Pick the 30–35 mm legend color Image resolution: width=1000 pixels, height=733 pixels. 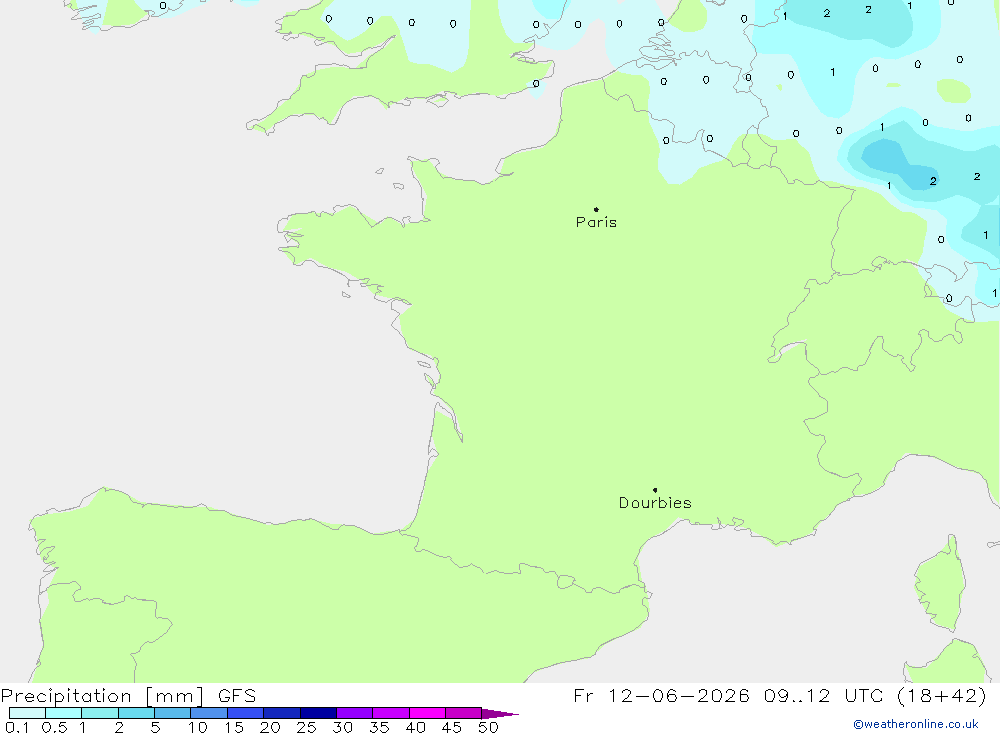click(355, 713)
